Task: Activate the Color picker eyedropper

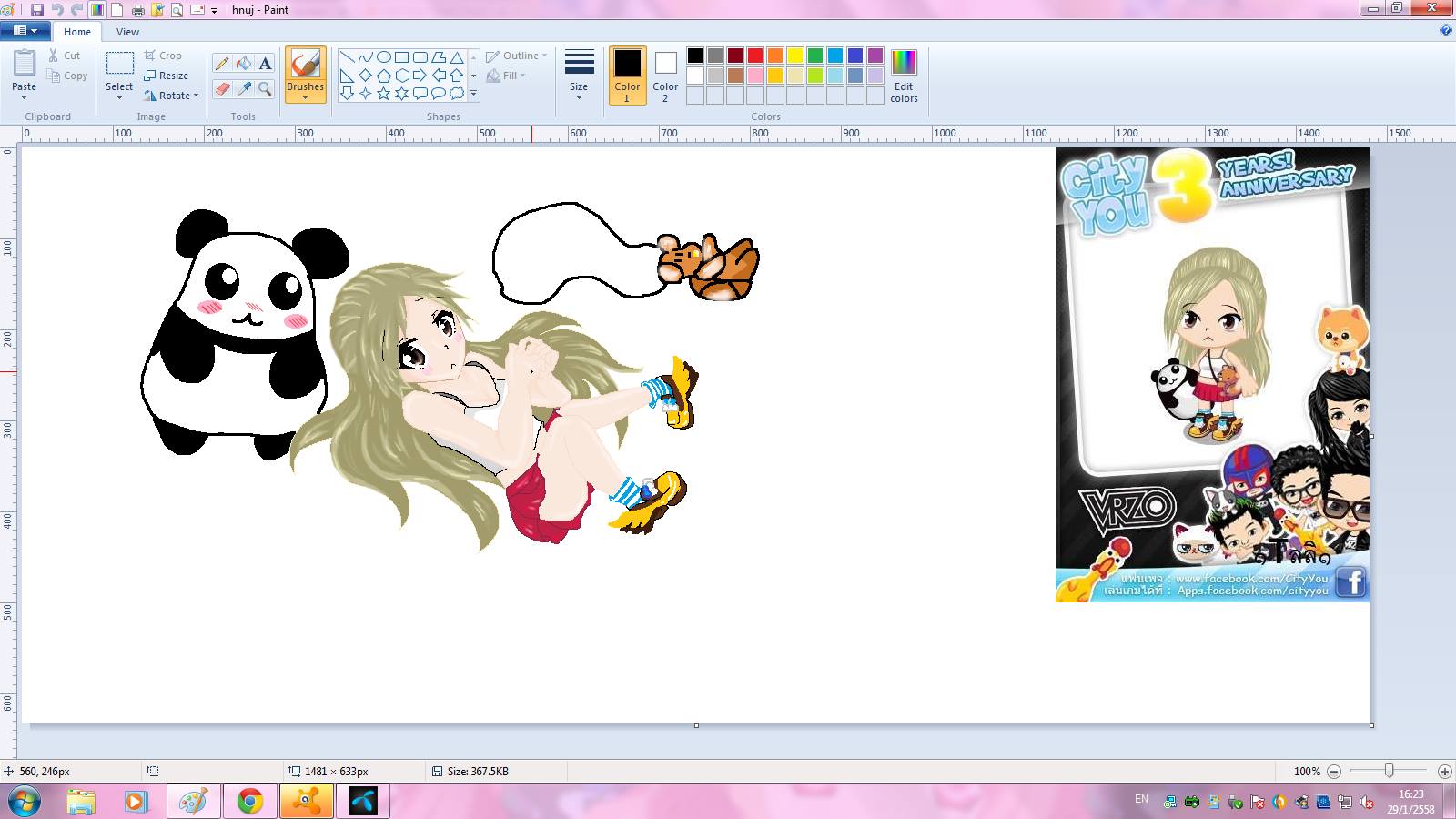Action: [x=243, y=88]
